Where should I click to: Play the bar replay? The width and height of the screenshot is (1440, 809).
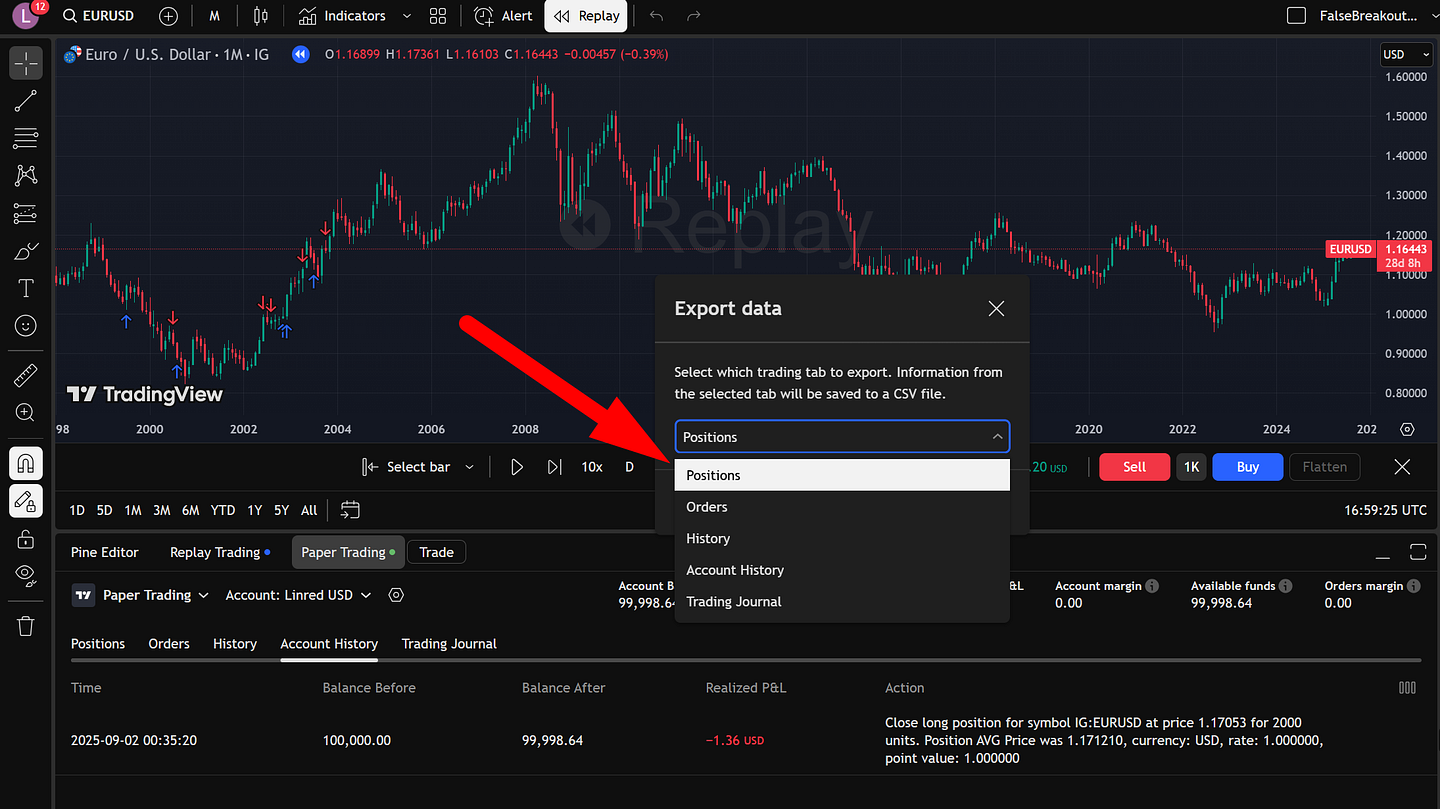[517, 467]
